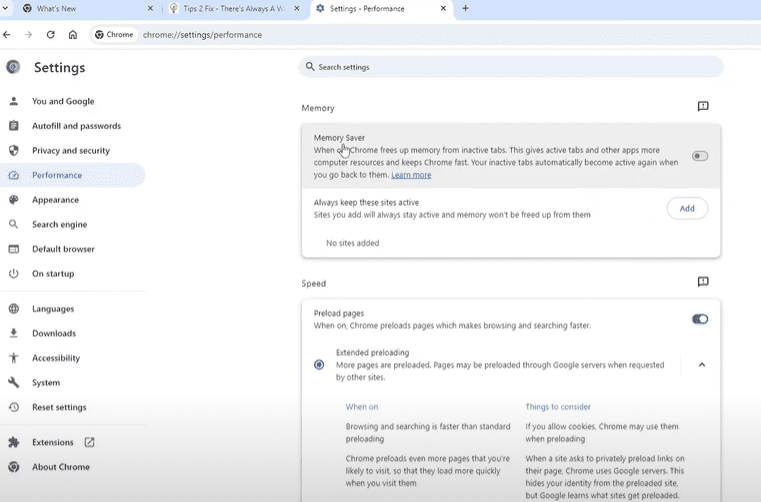The image size is (761, 502).
Task: Click the browser back arrow icon
Action: [8, 34]
